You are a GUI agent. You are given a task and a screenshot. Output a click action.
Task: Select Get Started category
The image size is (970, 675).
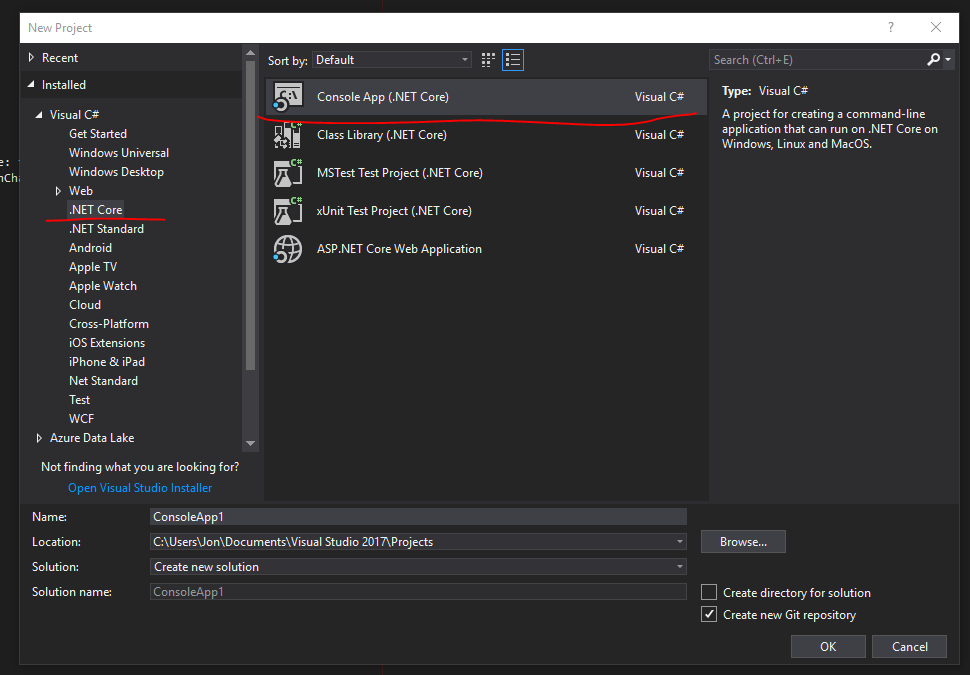pyautogui.click(x=98, y=134)
